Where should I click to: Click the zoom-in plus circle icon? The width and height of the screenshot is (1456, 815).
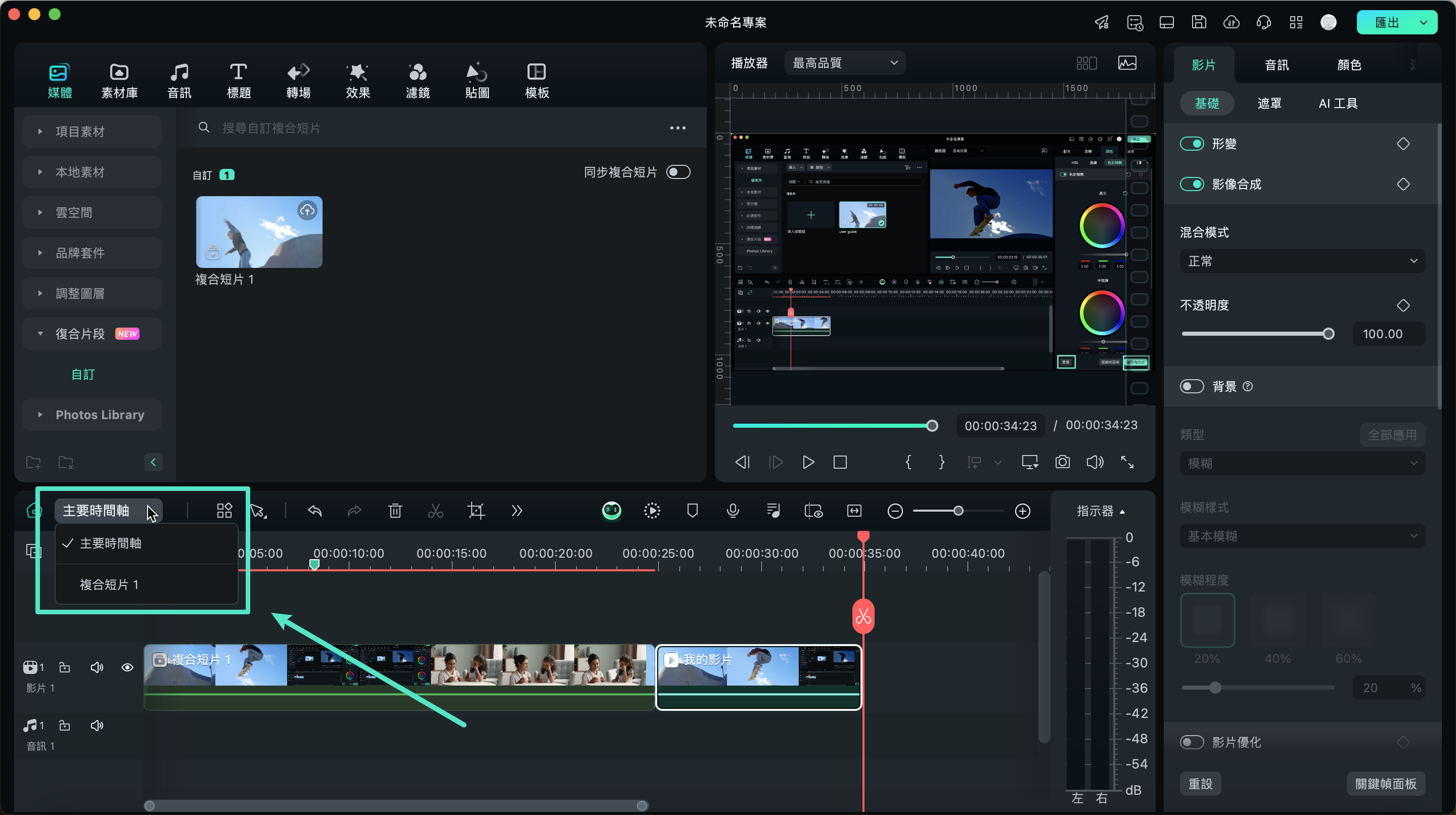pyautogui.click(x=1022, y=511)
